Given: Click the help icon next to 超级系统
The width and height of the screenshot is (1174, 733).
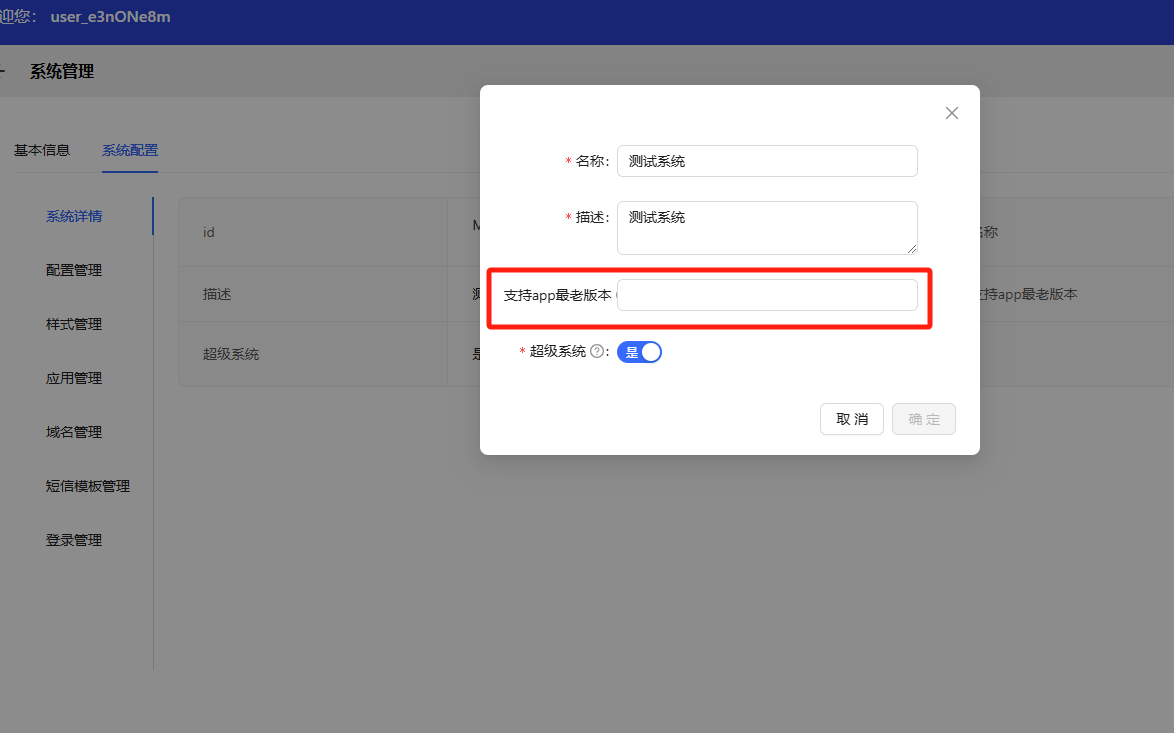Looking at the screenshot, I should point(597,352).
